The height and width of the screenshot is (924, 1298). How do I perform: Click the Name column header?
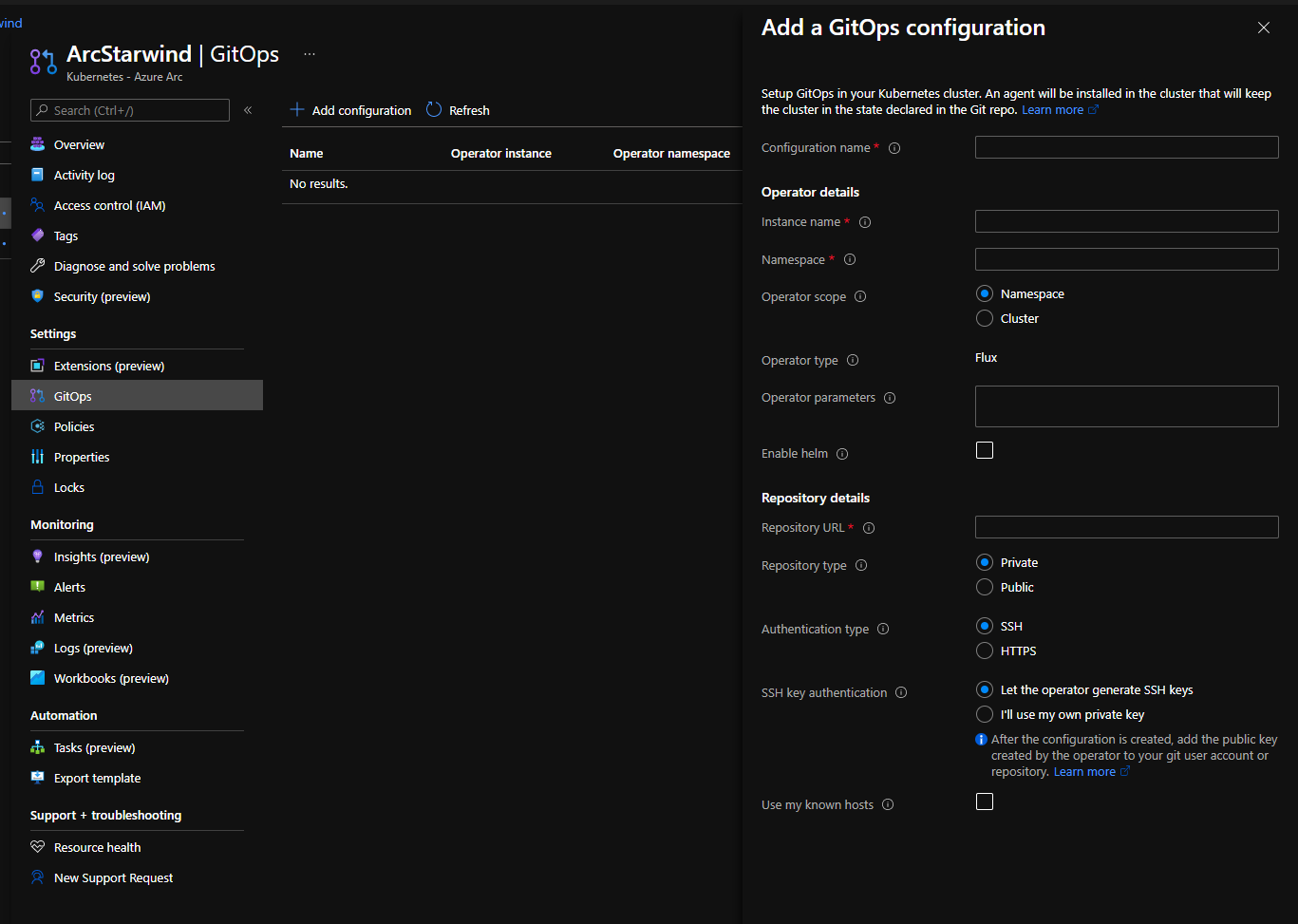tap(307, 153)
